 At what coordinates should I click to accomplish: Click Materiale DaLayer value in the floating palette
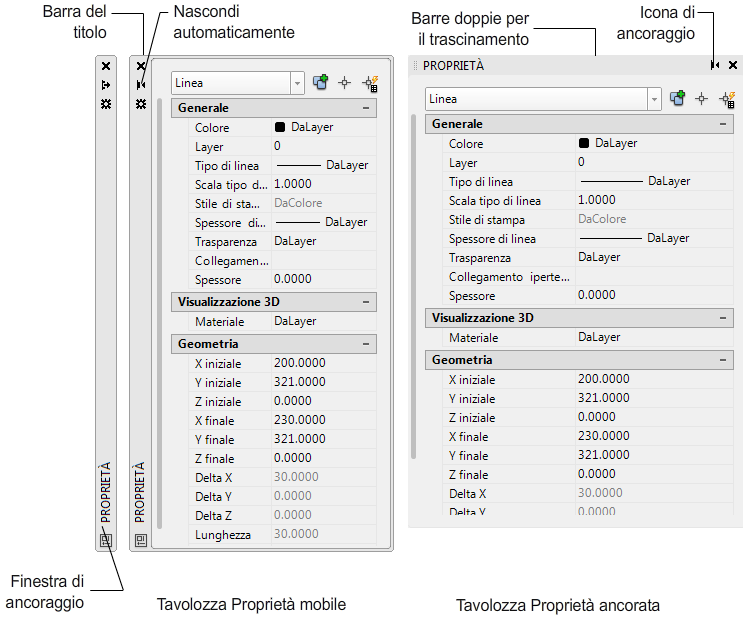point(324,321)
